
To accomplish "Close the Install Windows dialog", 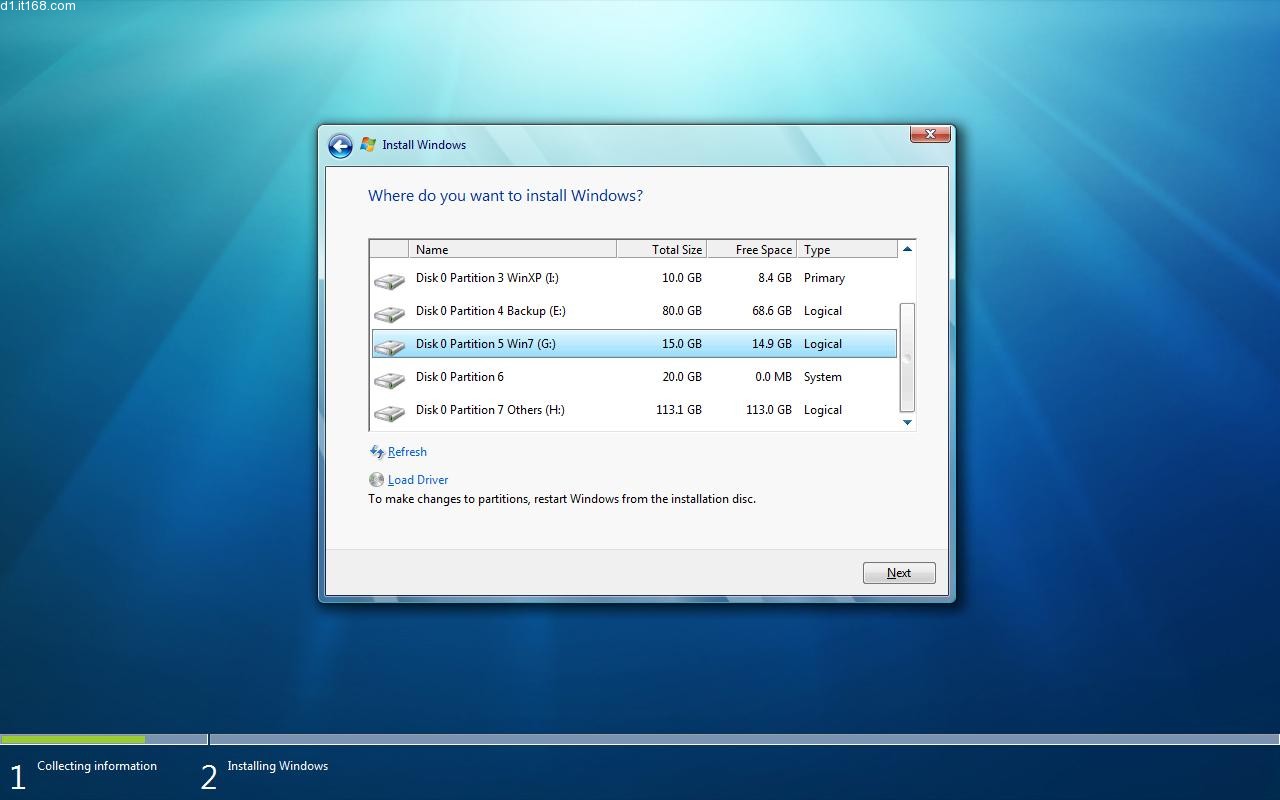I will coord(930,134).
